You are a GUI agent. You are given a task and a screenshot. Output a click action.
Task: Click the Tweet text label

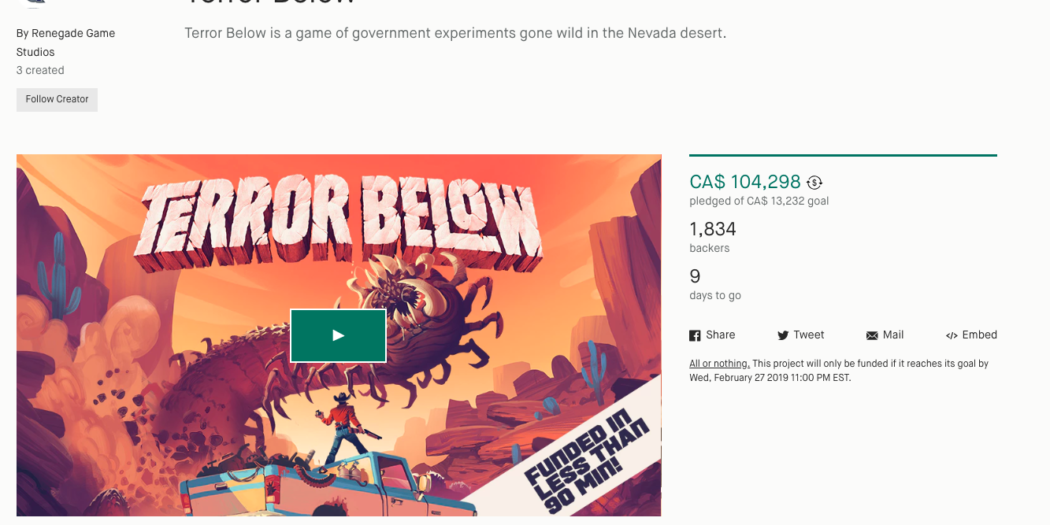tap(809, 335)
